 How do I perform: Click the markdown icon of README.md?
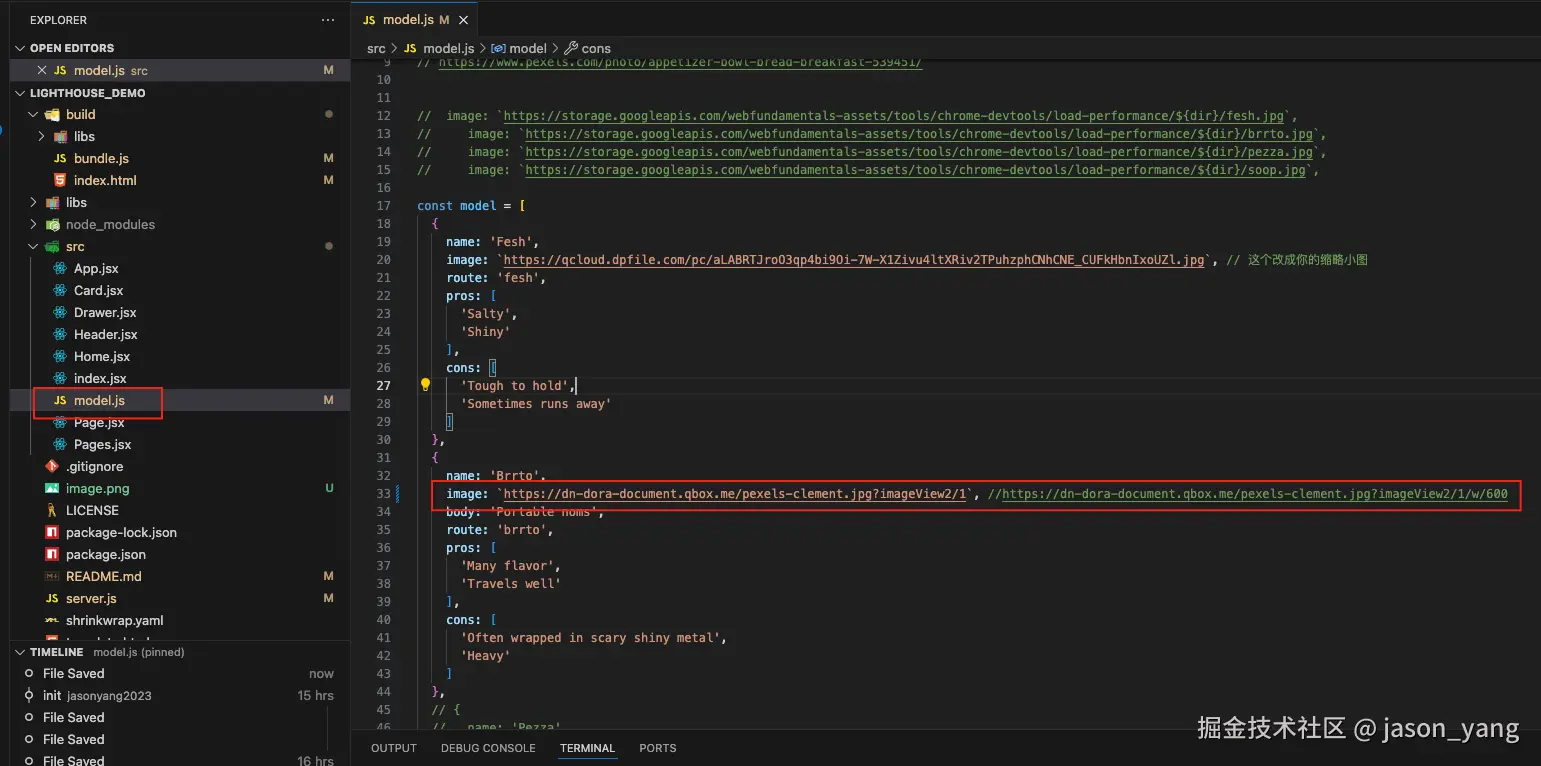point(52,576)
